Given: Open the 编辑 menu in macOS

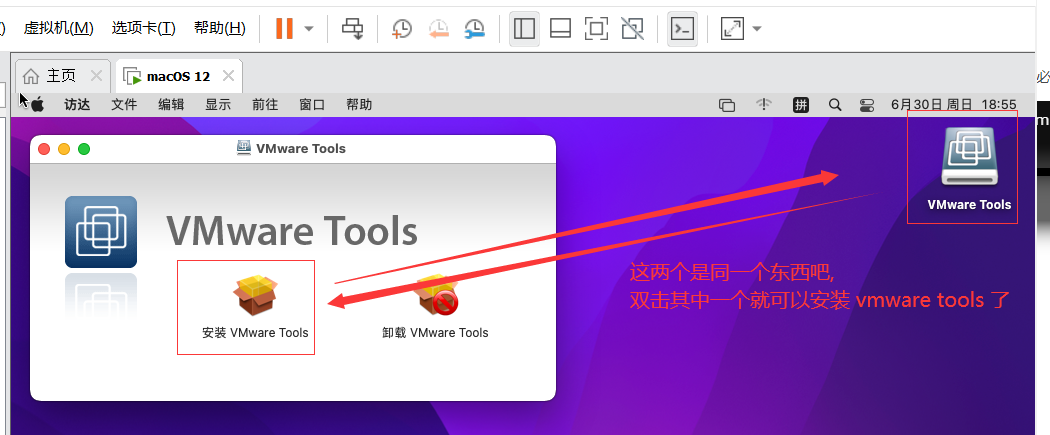Looking at the screenshot, I should 171,104.
